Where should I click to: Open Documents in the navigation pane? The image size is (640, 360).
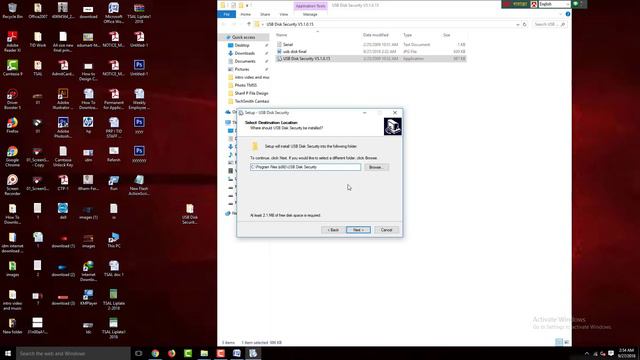point(245,61)
